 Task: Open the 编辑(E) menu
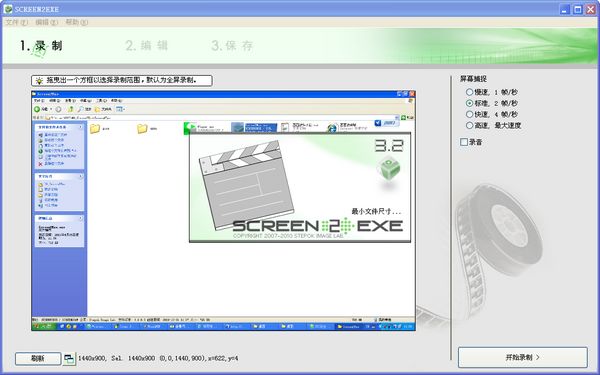pos(47,23)
